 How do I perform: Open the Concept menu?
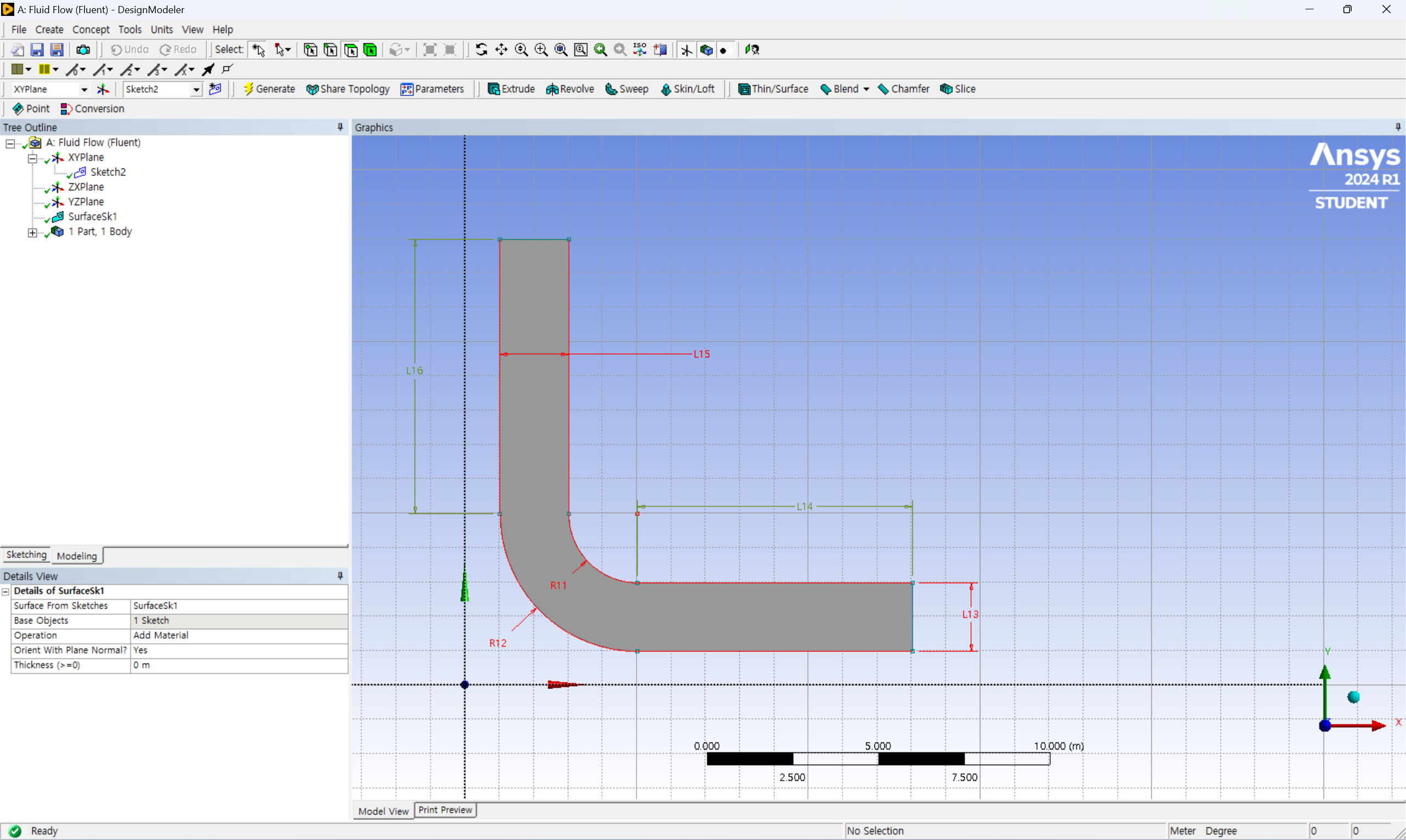(91, 30)
